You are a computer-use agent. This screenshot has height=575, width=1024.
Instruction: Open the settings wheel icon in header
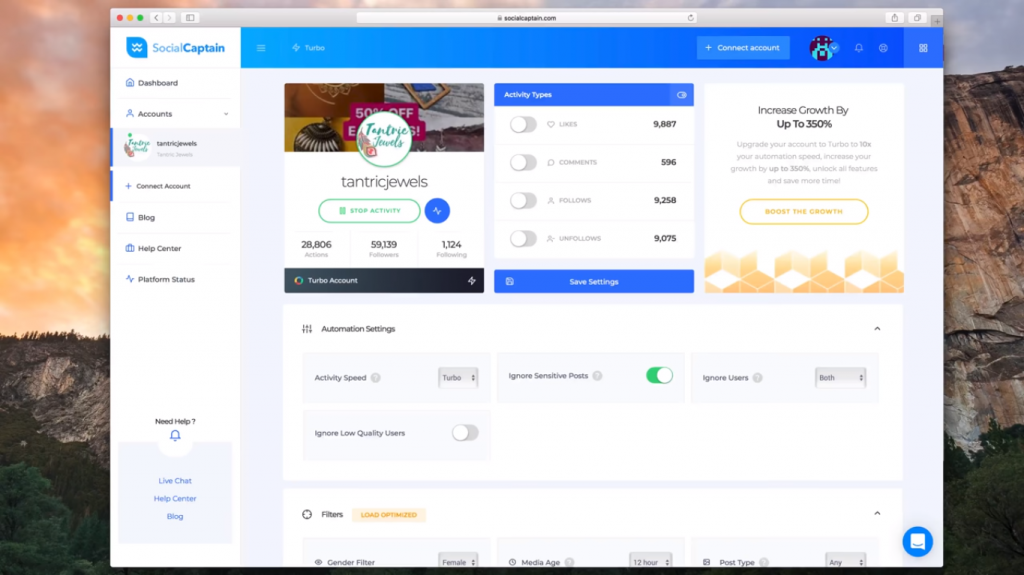(x=883, y=48)
